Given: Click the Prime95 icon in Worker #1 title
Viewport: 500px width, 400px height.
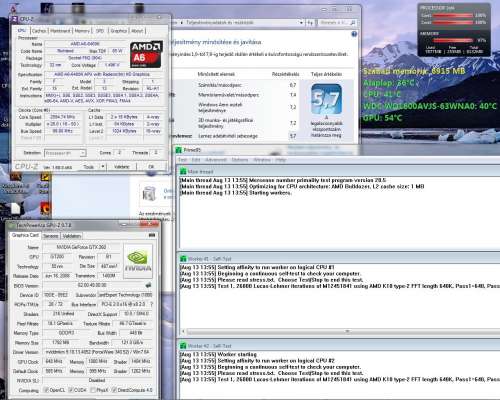Looking at the screenshot, I should 183,259.
